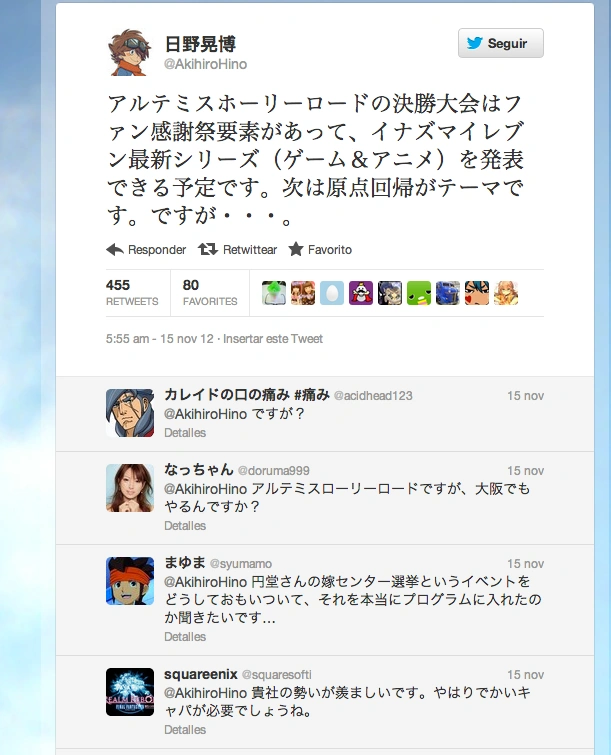The width and height of the screenshot is (611, 755).
Task: Expand Detalles under acidhead123 reply
Action: click(185, 432)
